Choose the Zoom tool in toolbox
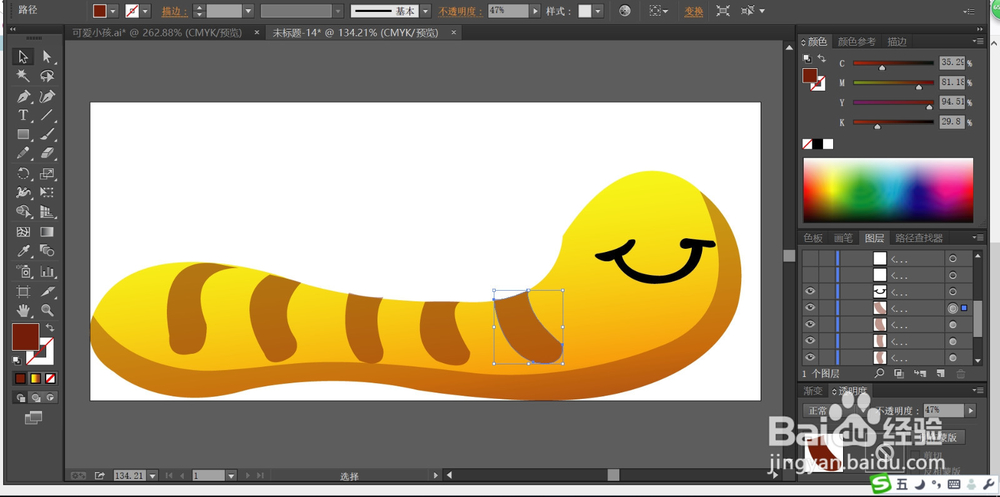The image size is (1000, 497). 46,311
